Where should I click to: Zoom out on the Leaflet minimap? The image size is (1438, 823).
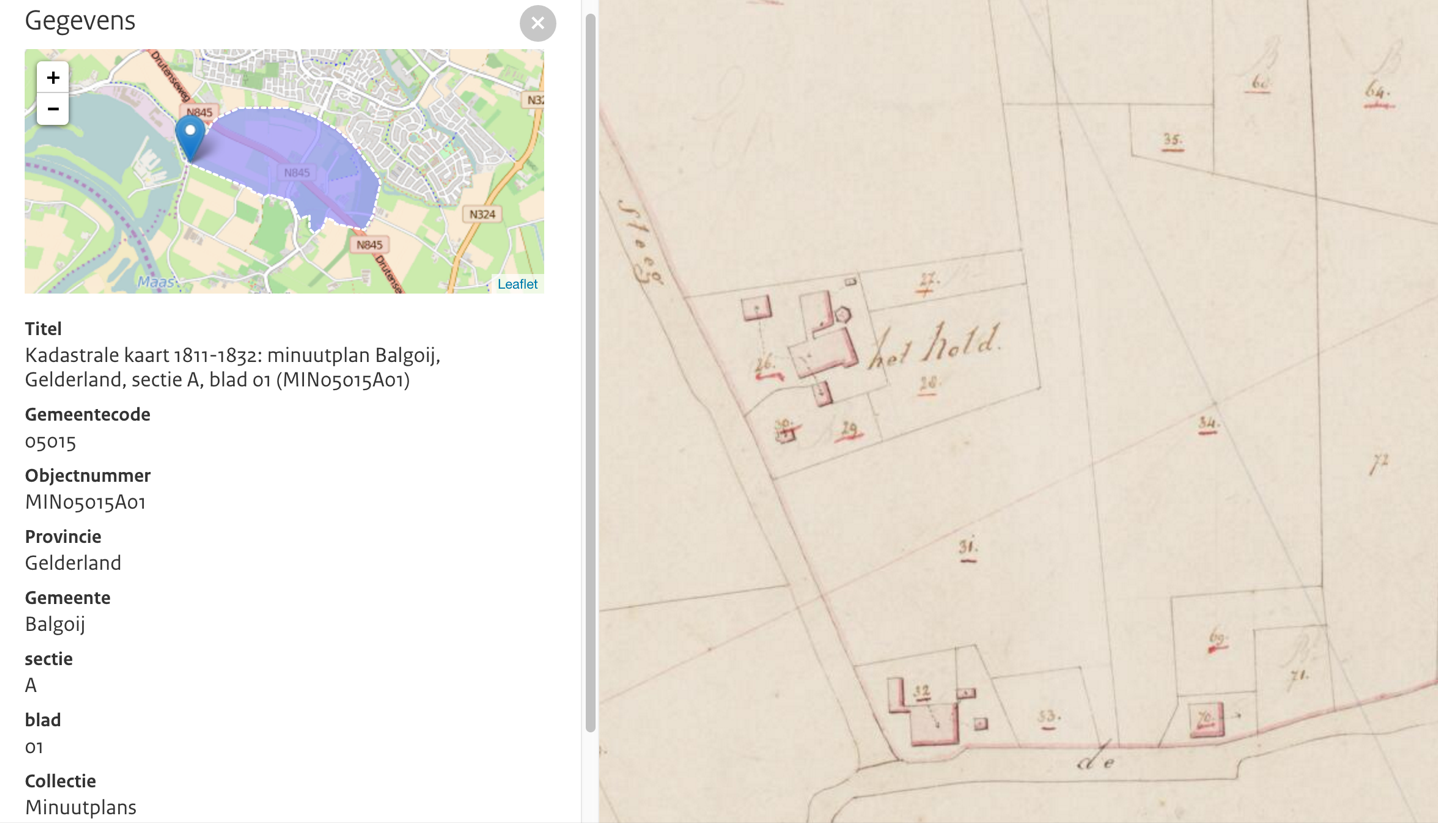click(53, 109)
